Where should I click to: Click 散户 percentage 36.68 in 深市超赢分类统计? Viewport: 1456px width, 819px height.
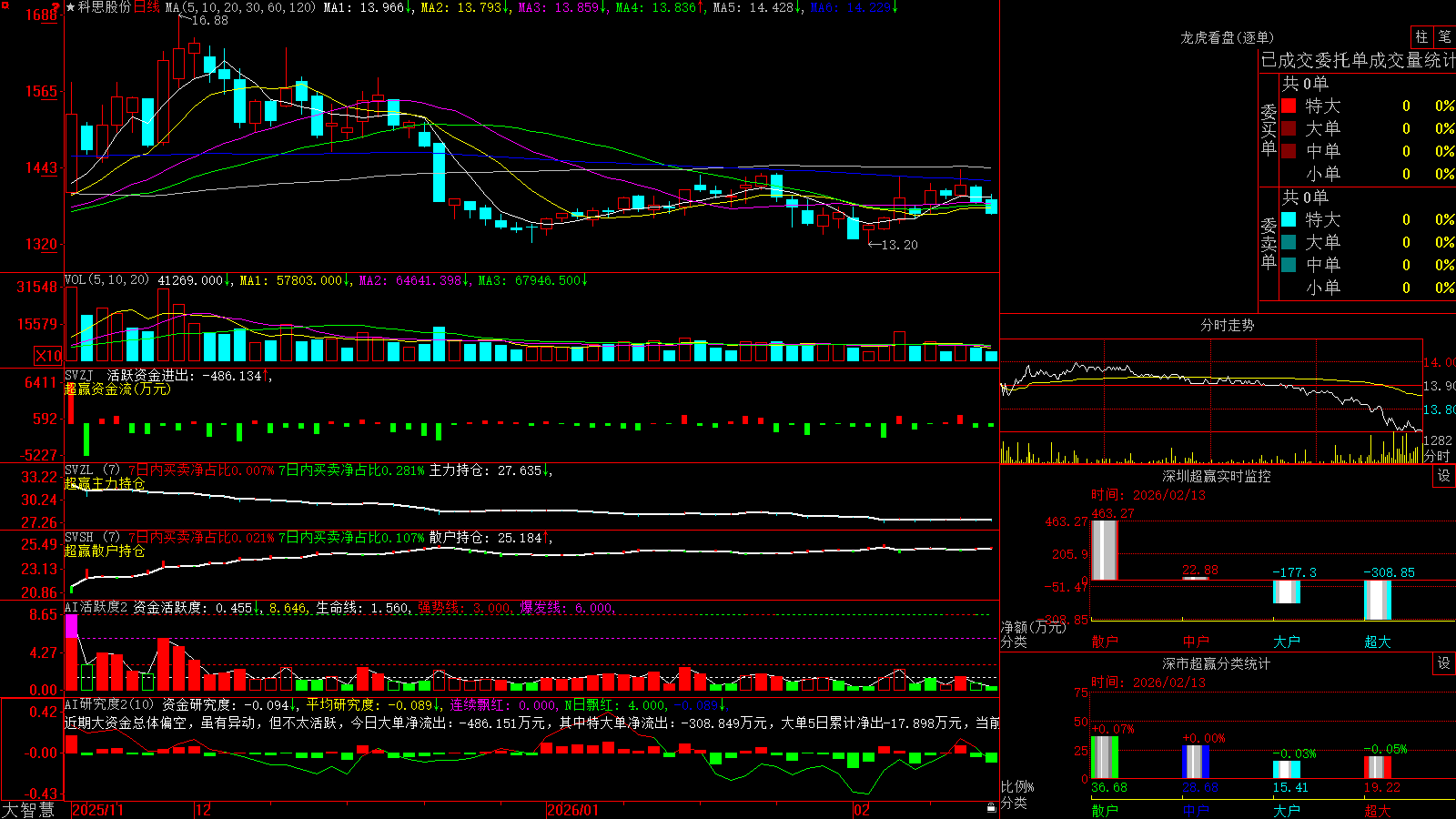point(1109,787)
